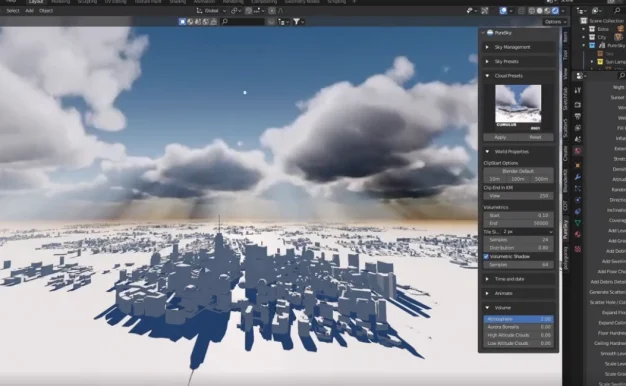The height and width of the screenshot is (386, 626).
Task: Switch to the Sketchfab sidebar tab
Action: click(565, 99)
